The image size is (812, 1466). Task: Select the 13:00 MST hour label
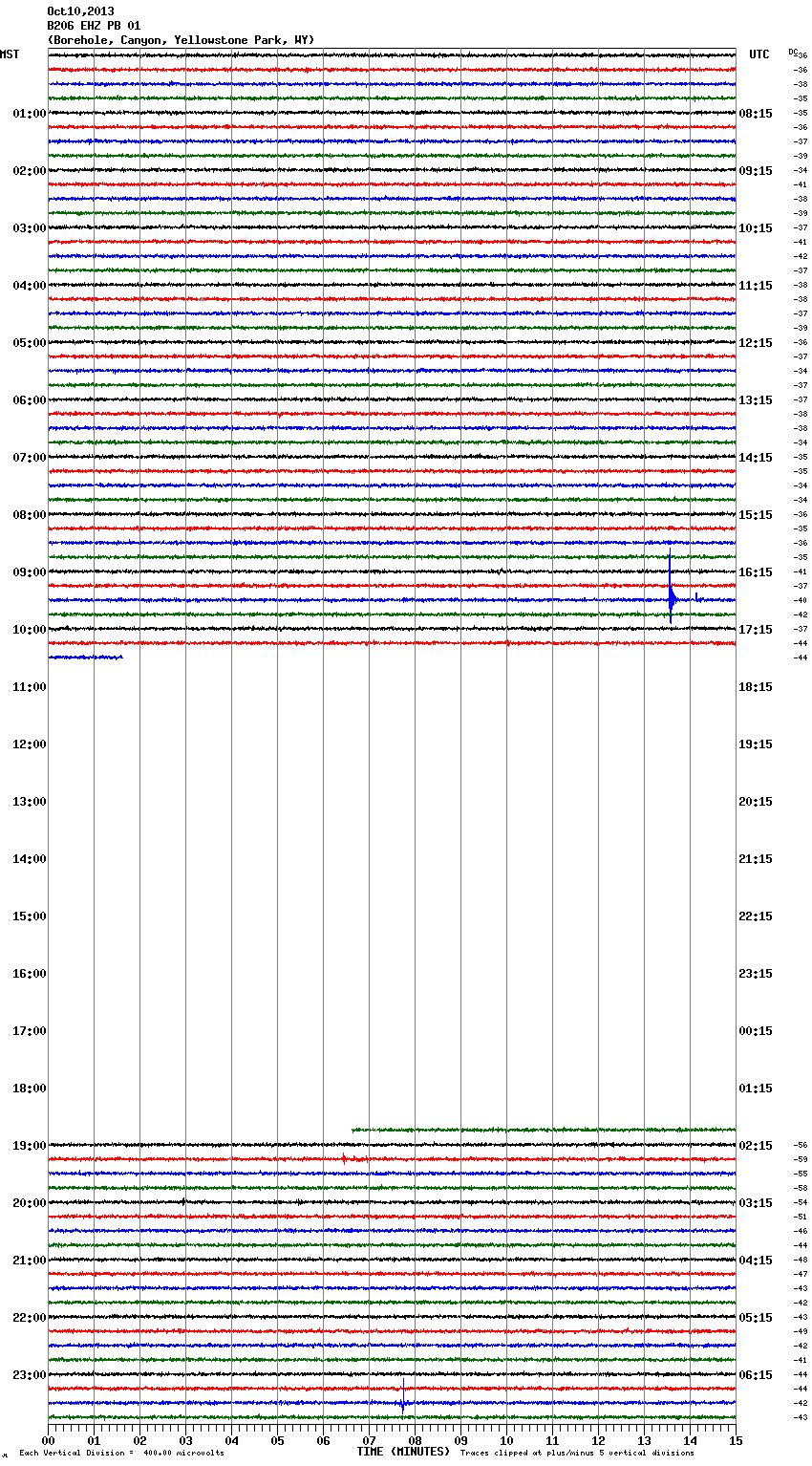pyautogui.click(x=30, y=802)
